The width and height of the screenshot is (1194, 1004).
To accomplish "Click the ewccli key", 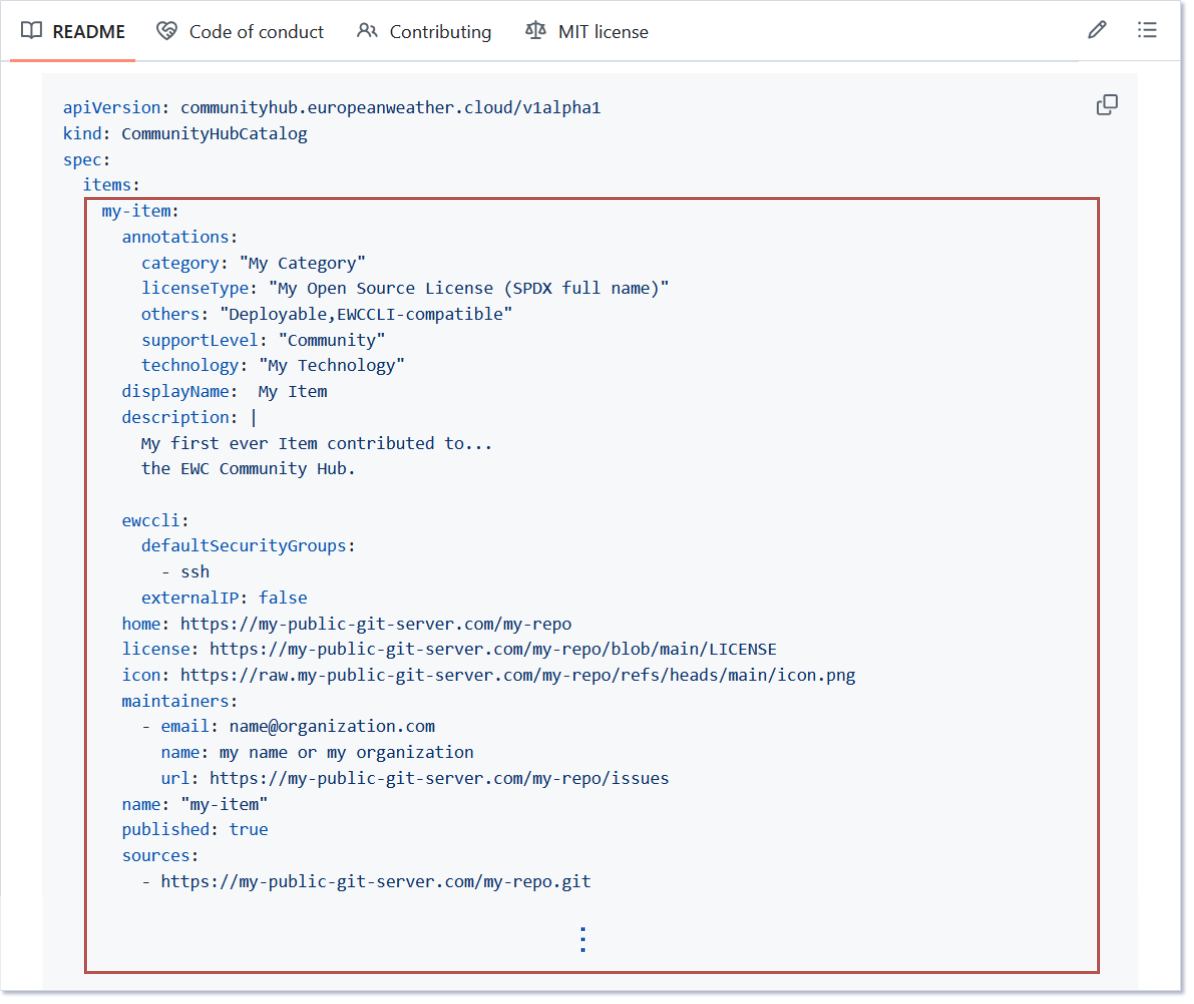I will pyautogui.click(x=151, y=521).
